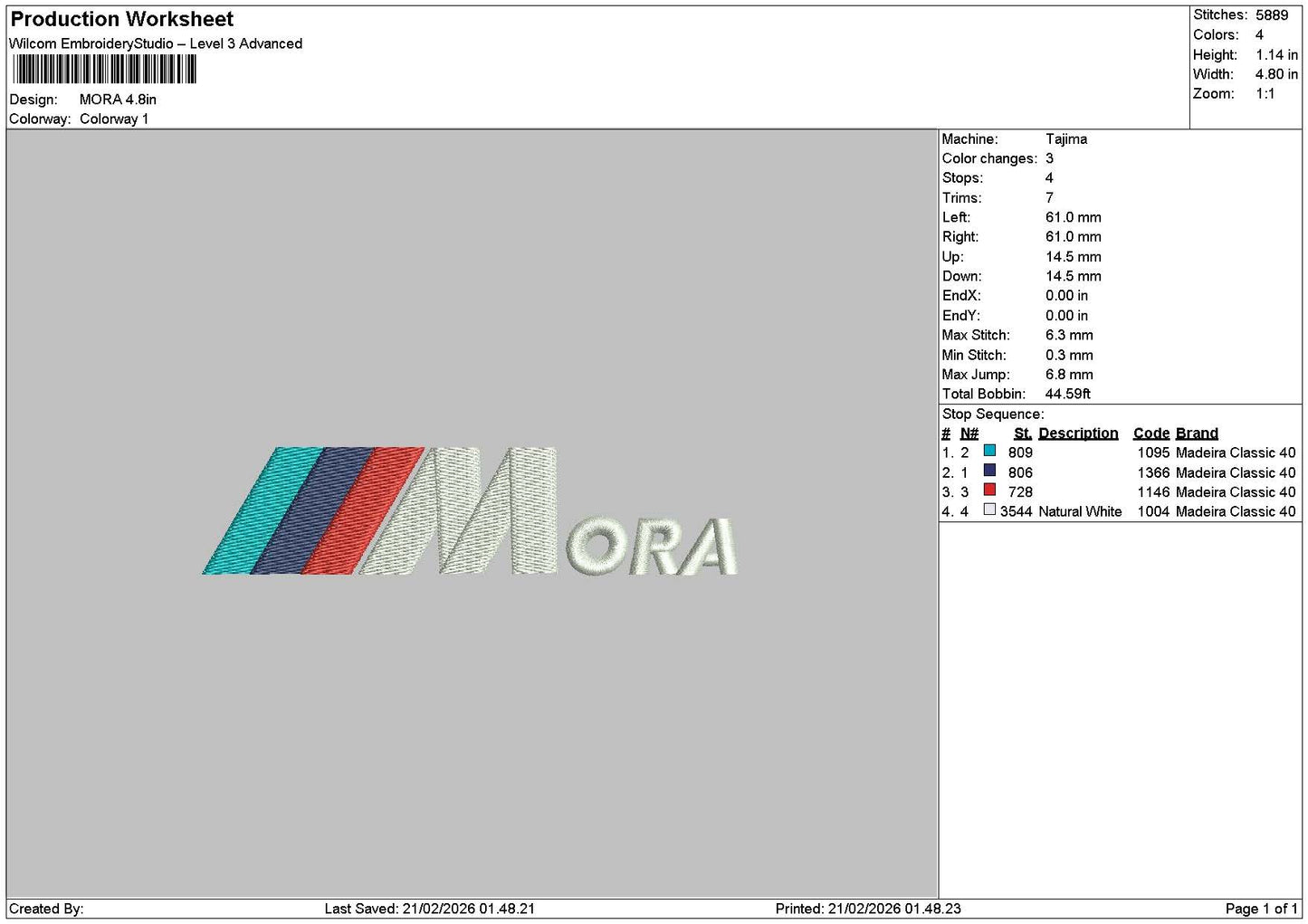Screen dimensions: 1308x924
Task: Click the red 728 color swatch
Action: (989, 491)
